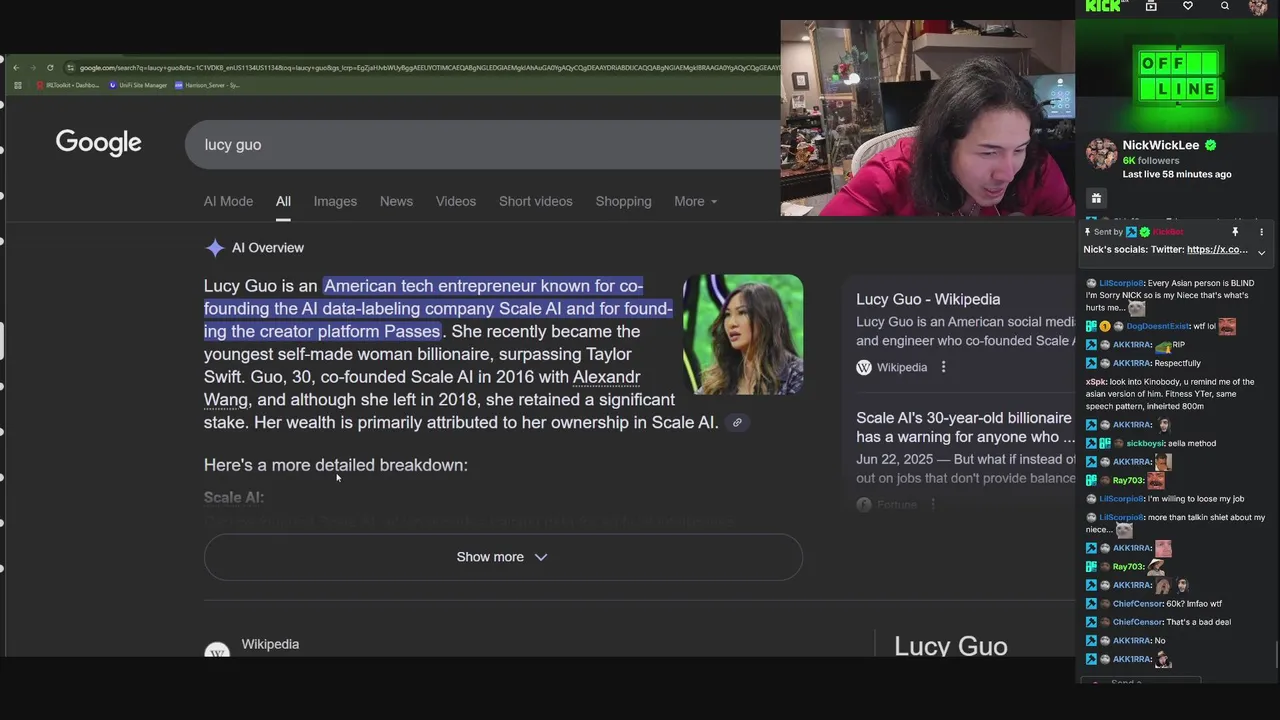Unpin the pinned chat message
The height and width of the screenshot is (720, 1280).
tap(1235, 232)
